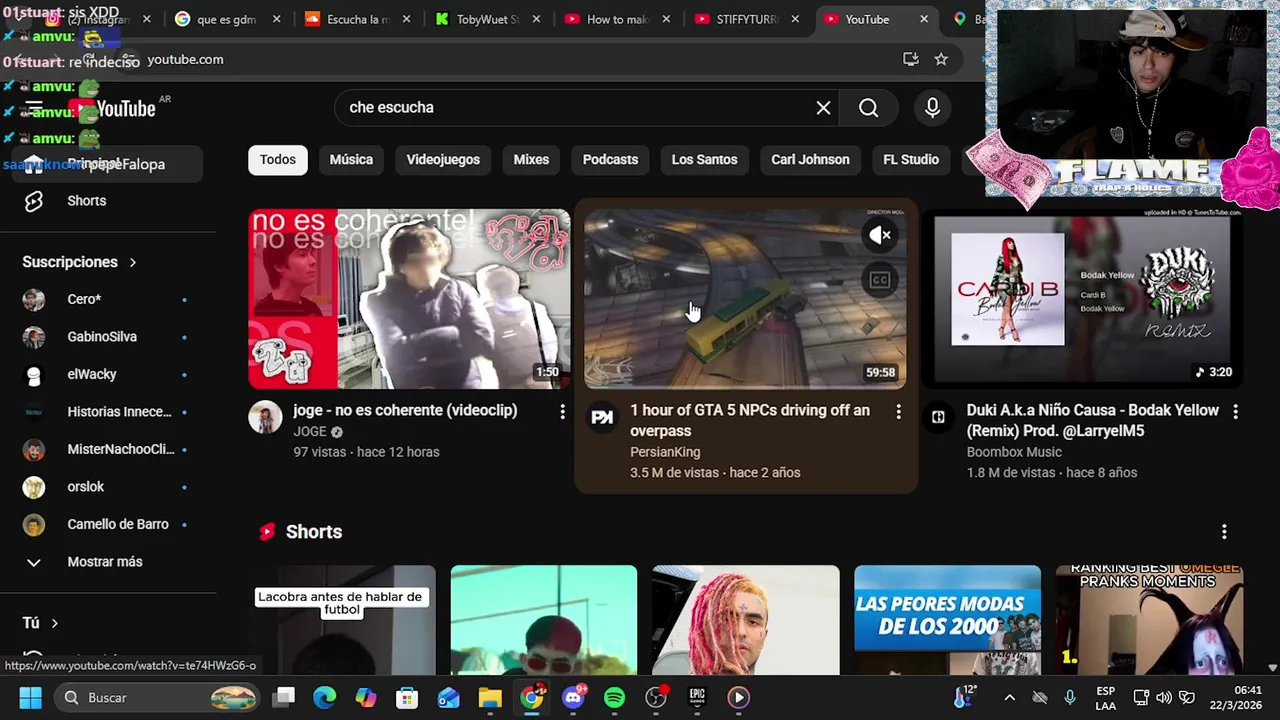
Task: Close the active YouTube tab
Action: [x=924, y=19]
